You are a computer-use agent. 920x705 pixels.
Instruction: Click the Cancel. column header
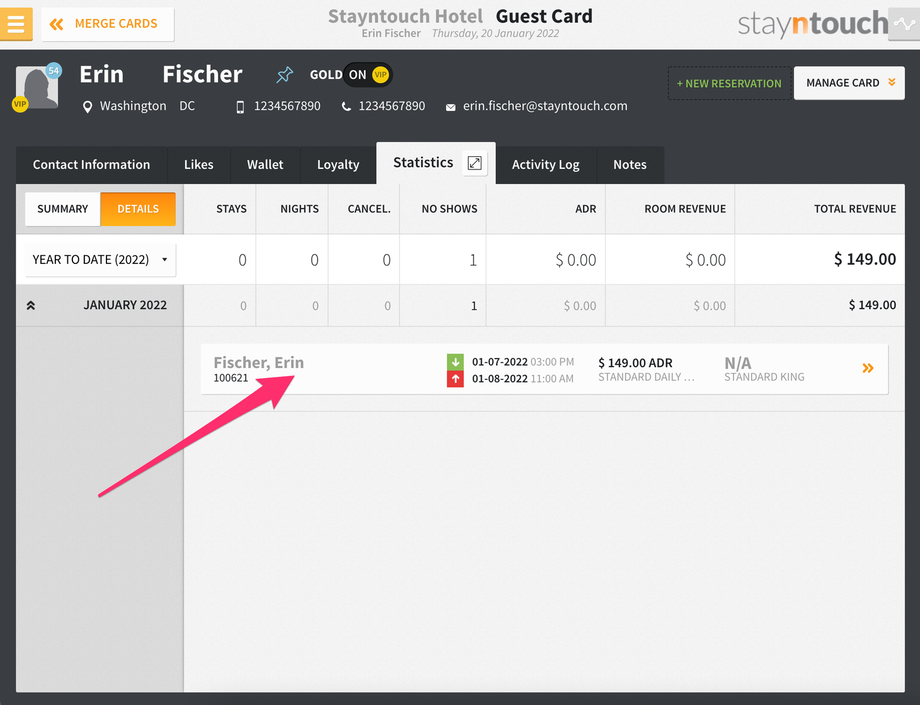point(369,209)
